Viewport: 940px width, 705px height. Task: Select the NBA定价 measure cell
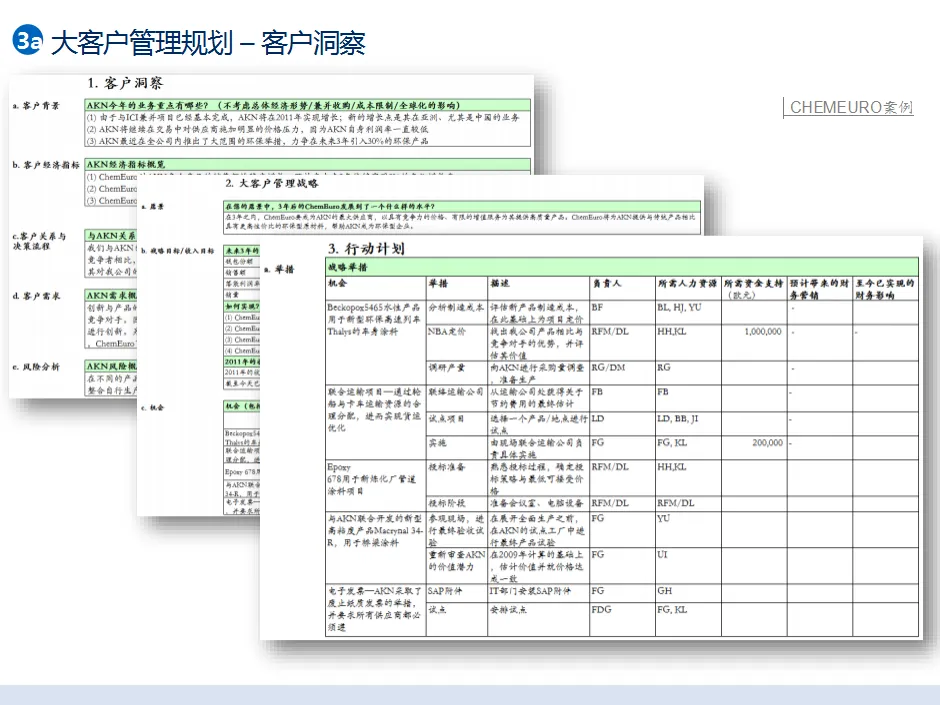pyautogui.click(x=457, y=342)
